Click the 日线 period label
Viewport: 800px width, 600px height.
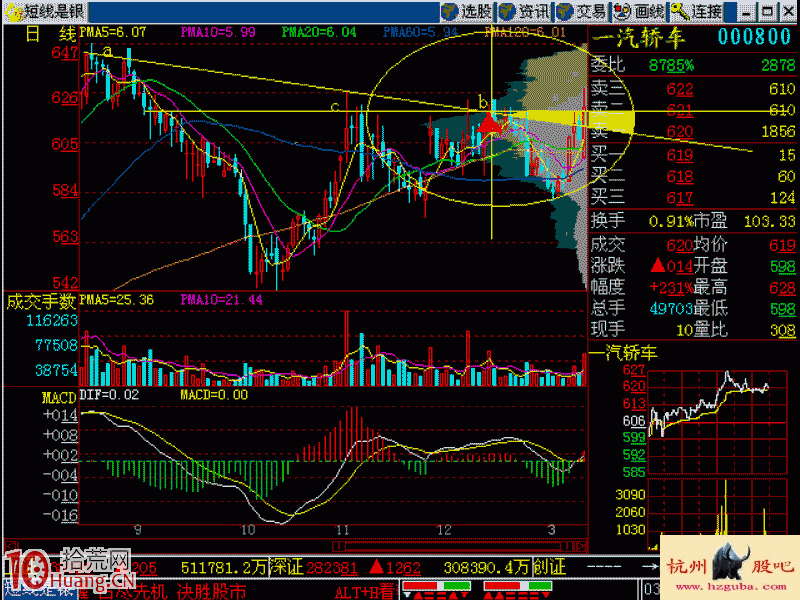tap(51, 34)
